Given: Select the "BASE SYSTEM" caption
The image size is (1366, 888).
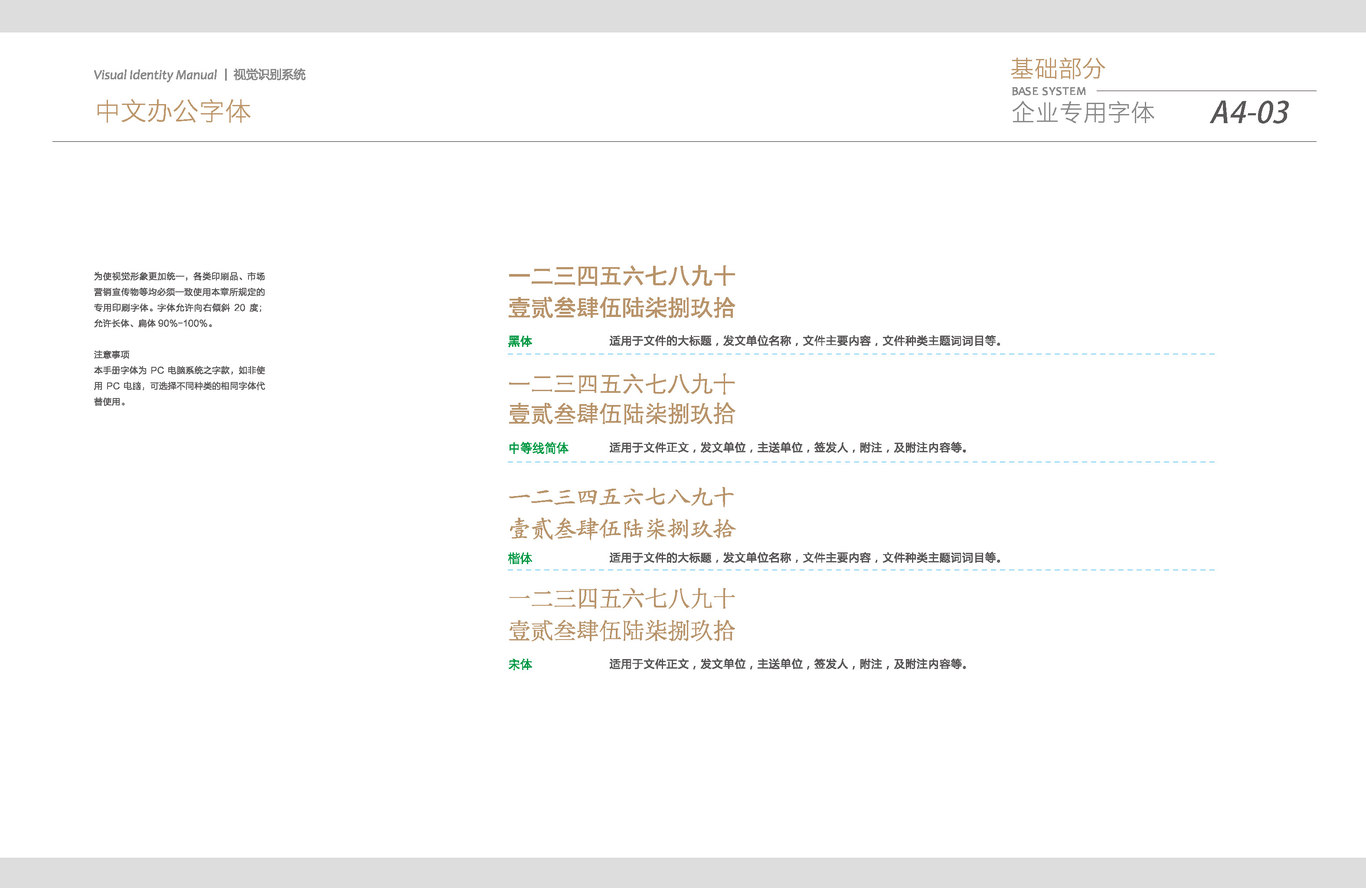Looking at the screenshot, I should coord(1049,91).
